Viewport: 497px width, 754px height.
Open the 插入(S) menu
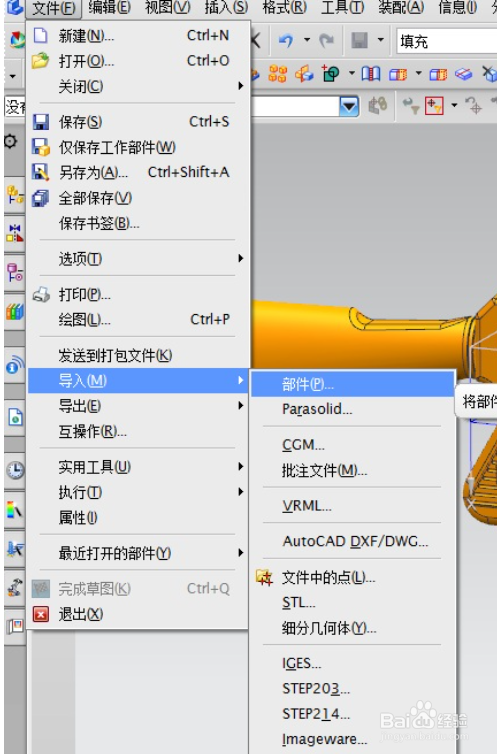pyautogui.click(x=226, y=8)
